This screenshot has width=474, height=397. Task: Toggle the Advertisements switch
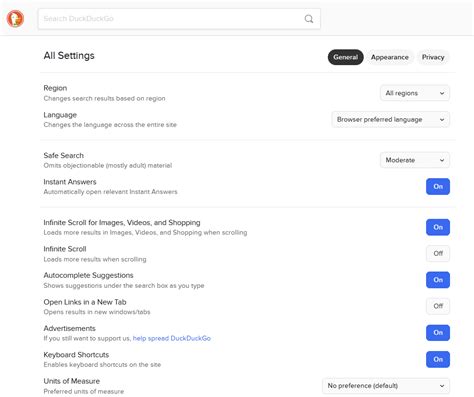438,333
